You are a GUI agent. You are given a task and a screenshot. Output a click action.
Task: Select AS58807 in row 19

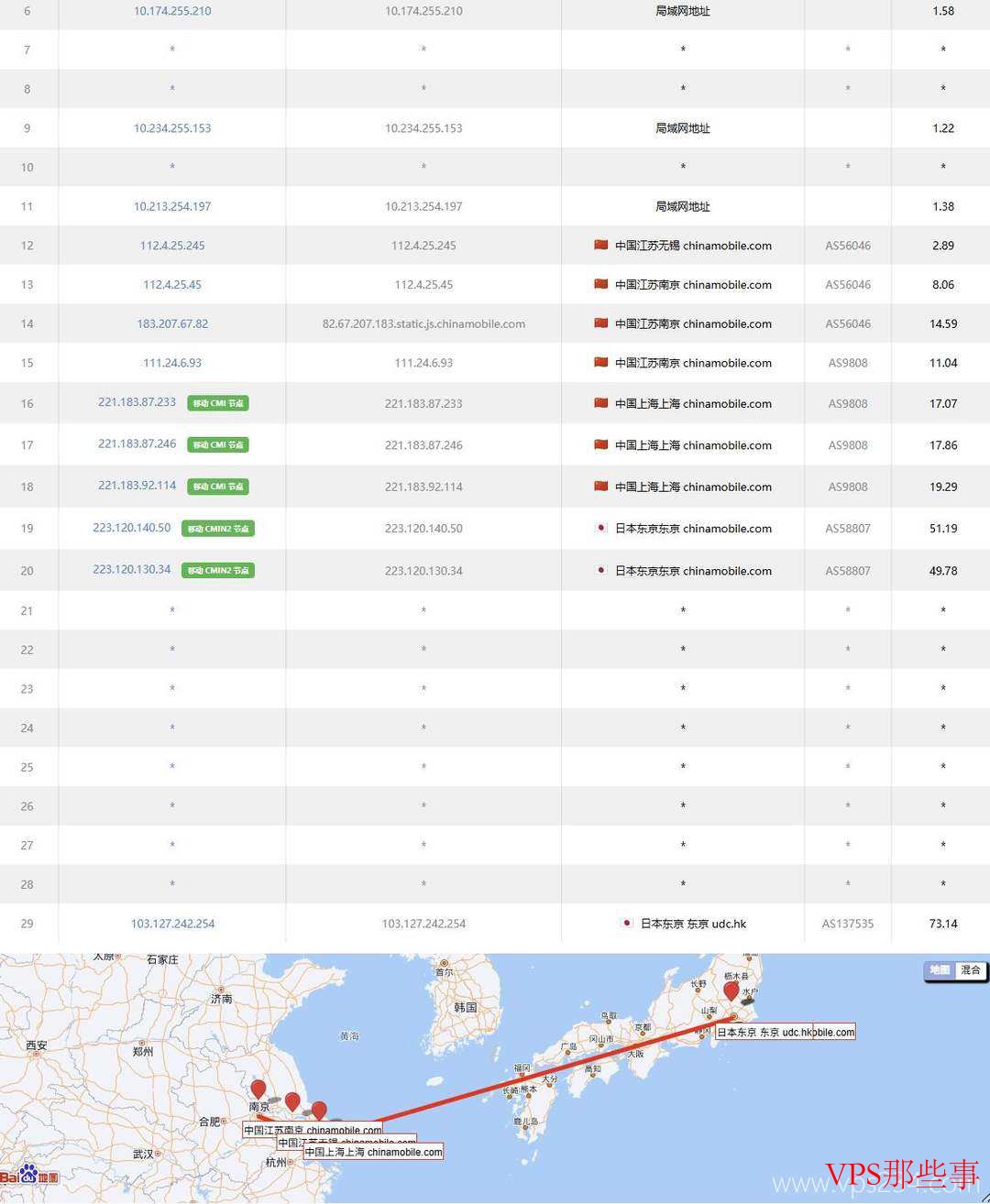coord(848,529)
